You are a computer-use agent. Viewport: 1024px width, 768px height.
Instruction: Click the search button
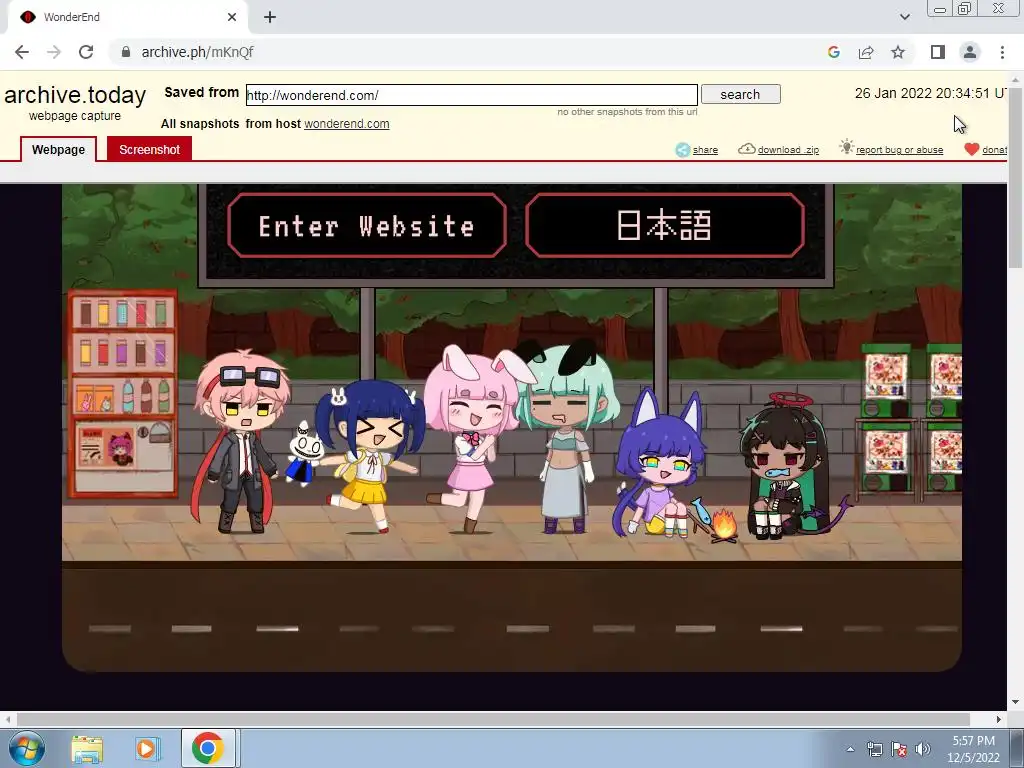coord(741,95)
